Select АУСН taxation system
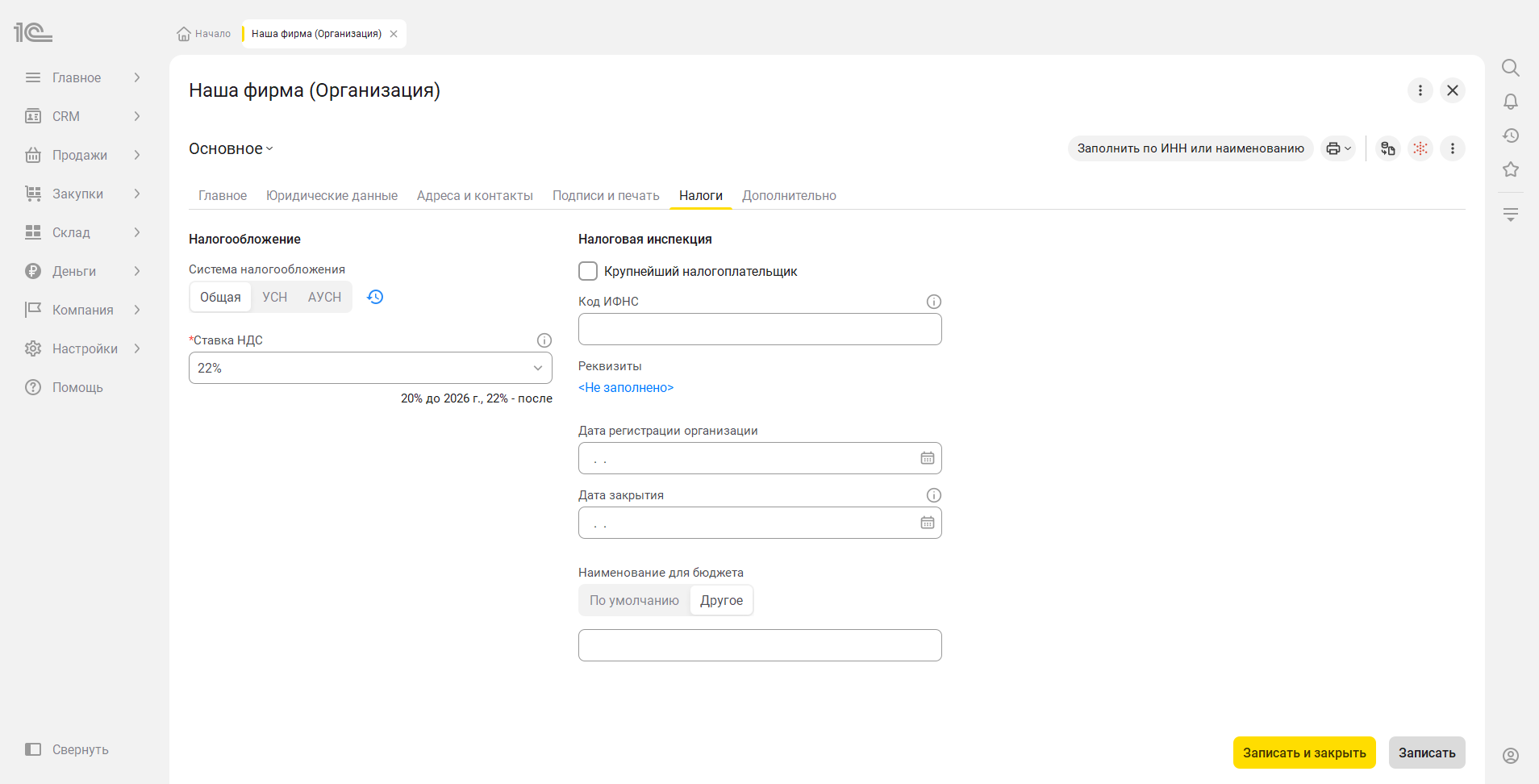Screen dimensions: 1539x784 (x=324, y=297)
